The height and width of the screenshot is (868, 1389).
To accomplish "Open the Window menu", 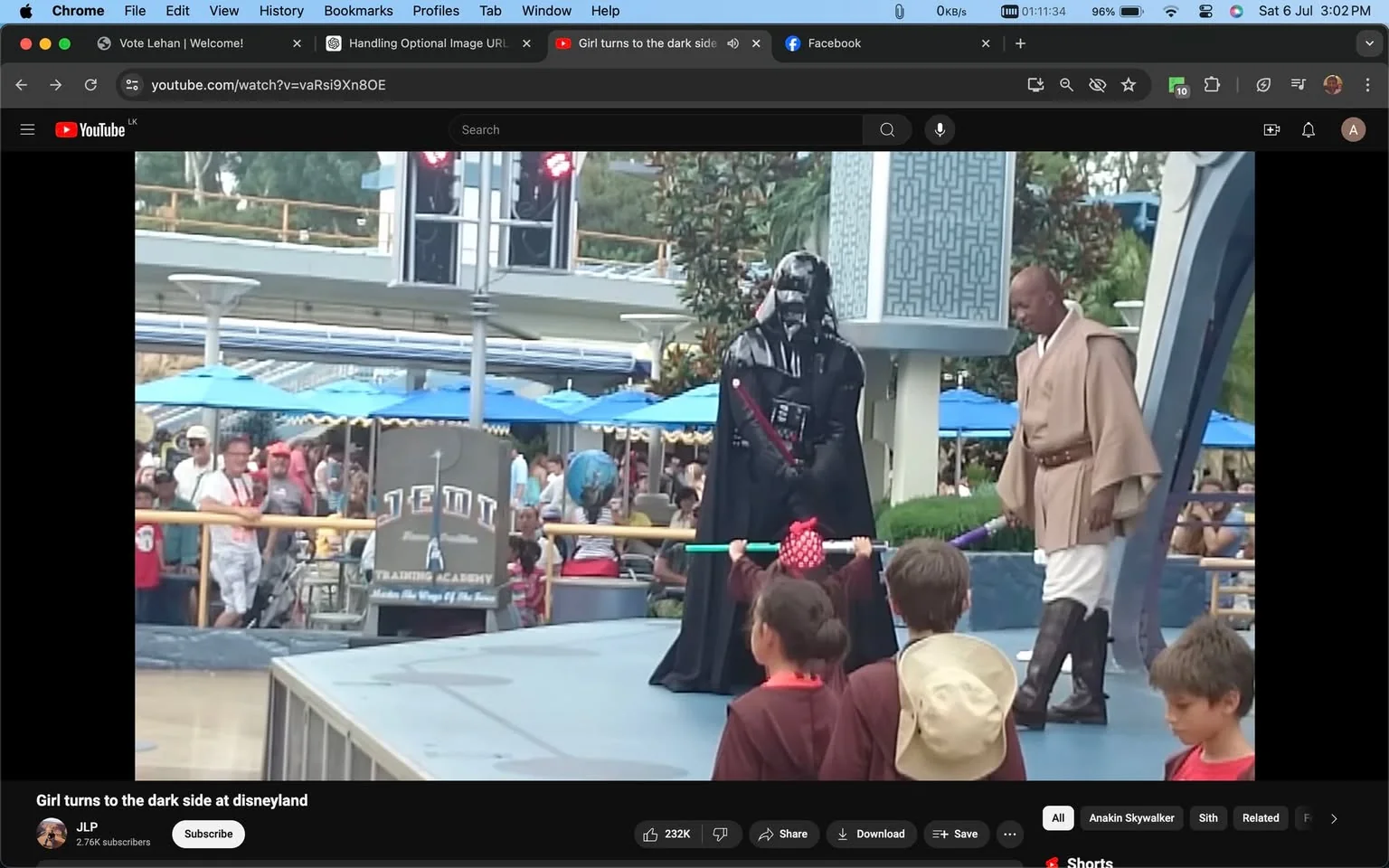I will pos(546,11).
